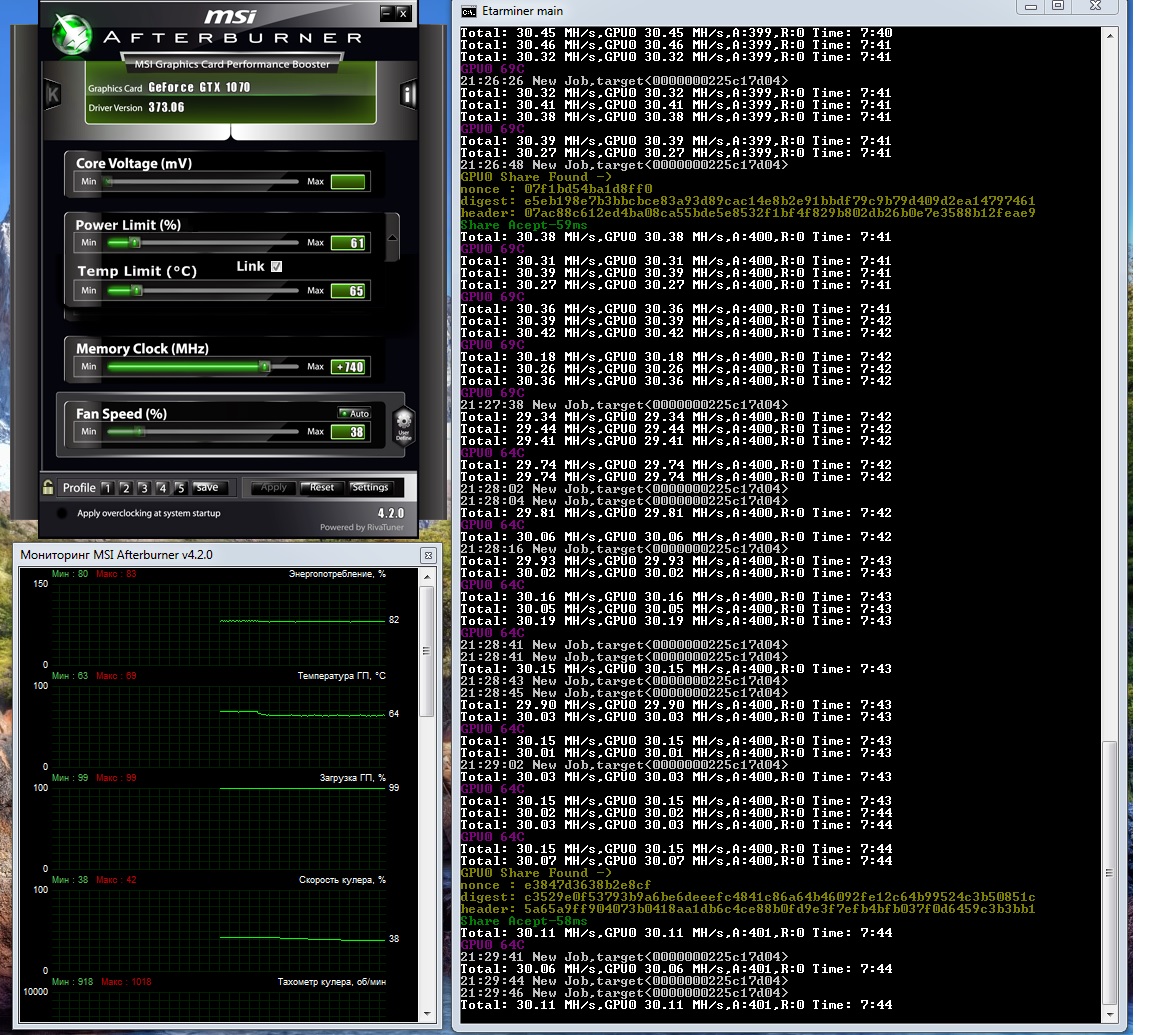Screen dimensions: 1152x1035
Task: Click the 'Мониторинг MSI Afterburner v4.2.0' title
Action: pyautogui.click(x=117, y=555)
